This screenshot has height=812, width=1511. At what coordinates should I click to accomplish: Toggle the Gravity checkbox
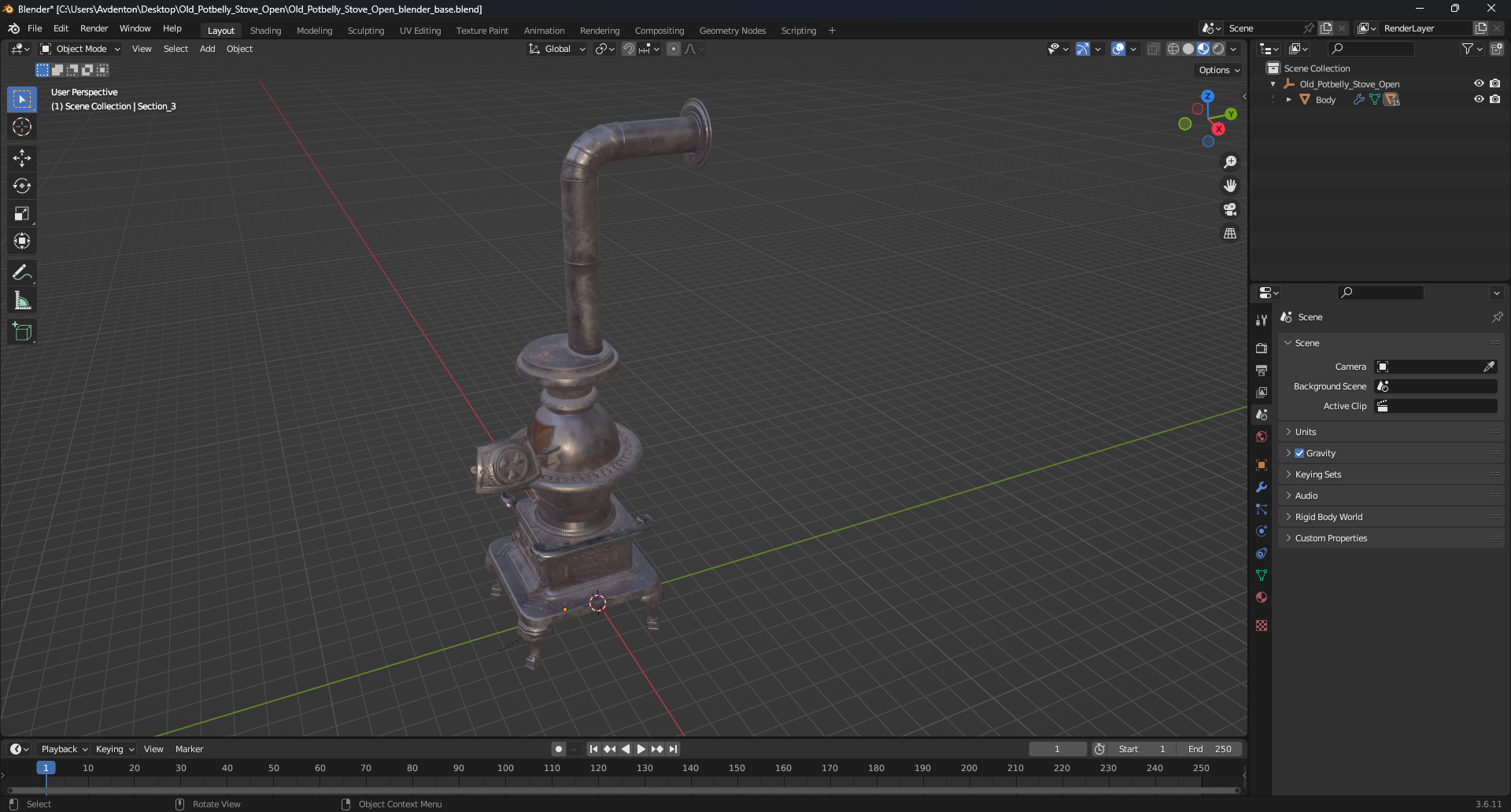(x=1299, y=453)
